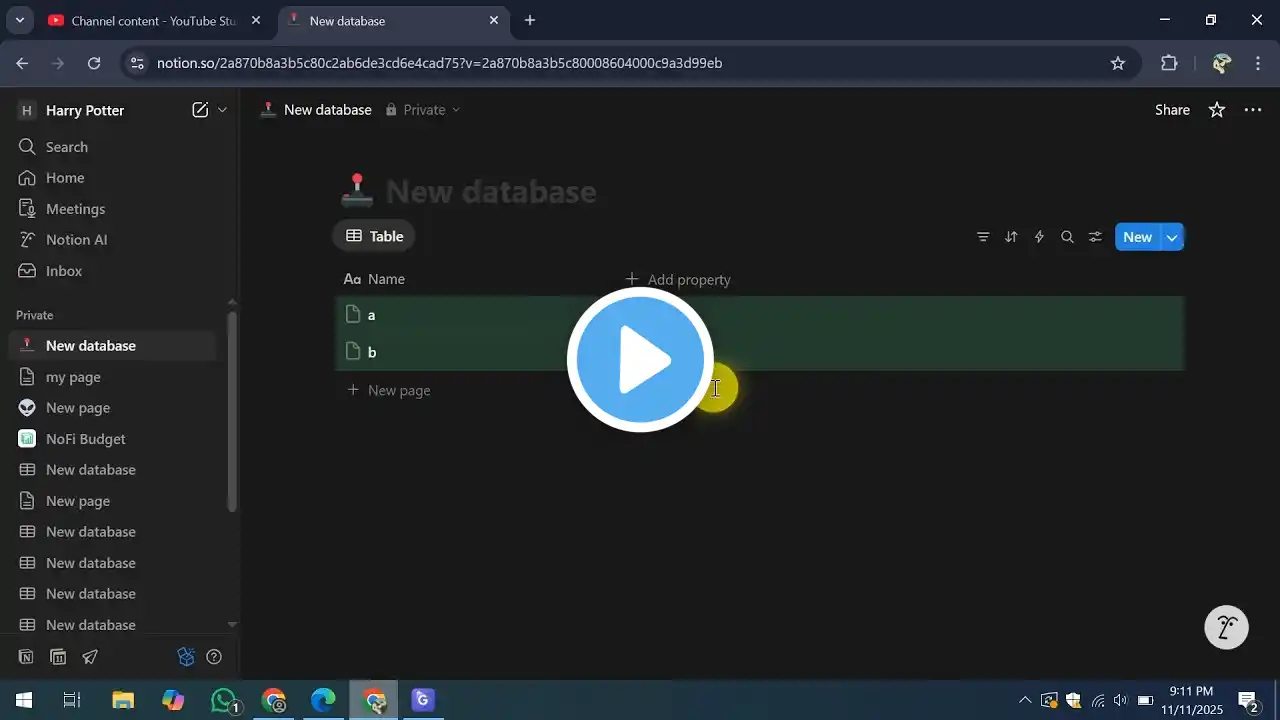Add this page to favorites star
The width and height of the screenshot is (1280, 720).
[x=1217, y=110]
